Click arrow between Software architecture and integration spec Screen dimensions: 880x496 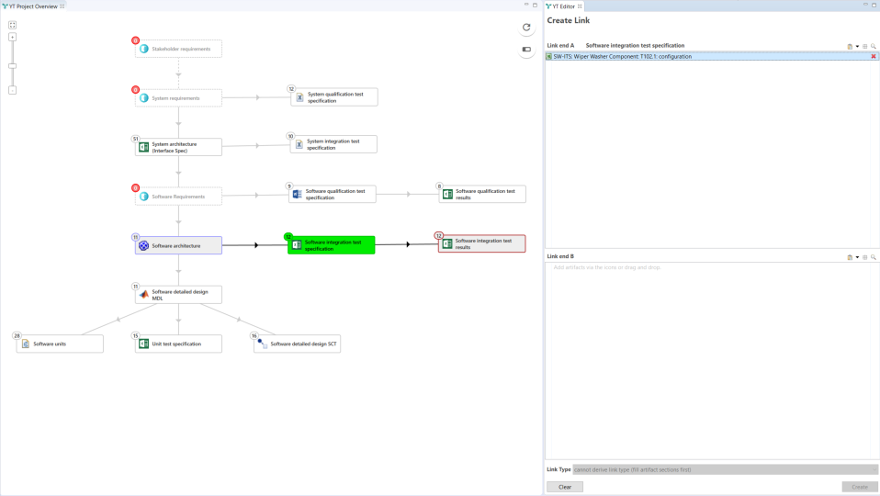256,245
